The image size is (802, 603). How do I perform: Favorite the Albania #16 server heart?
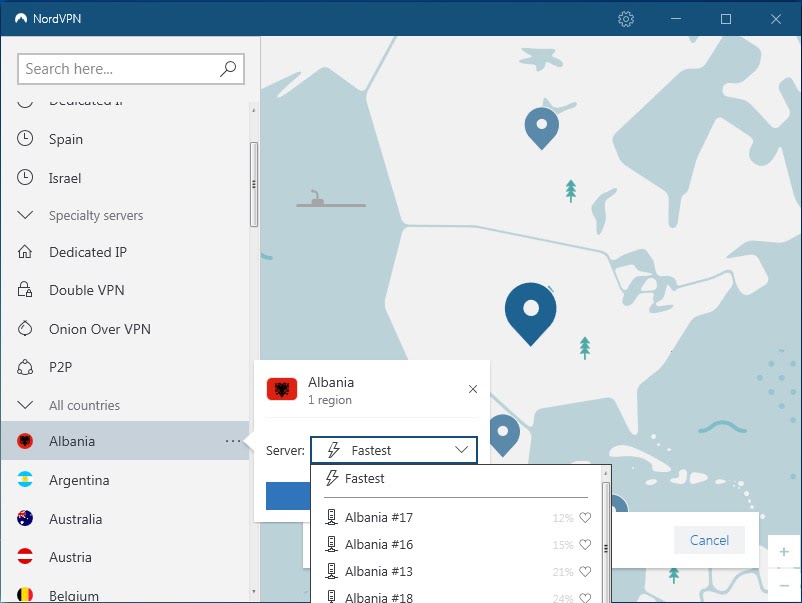coord(585,545)
